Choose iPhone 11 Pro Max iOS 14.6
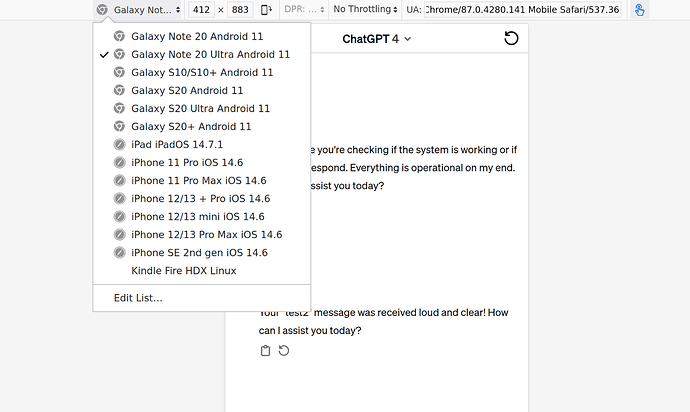Image resolution: width=690 pixels, height=412 pixels. [202, 180]
